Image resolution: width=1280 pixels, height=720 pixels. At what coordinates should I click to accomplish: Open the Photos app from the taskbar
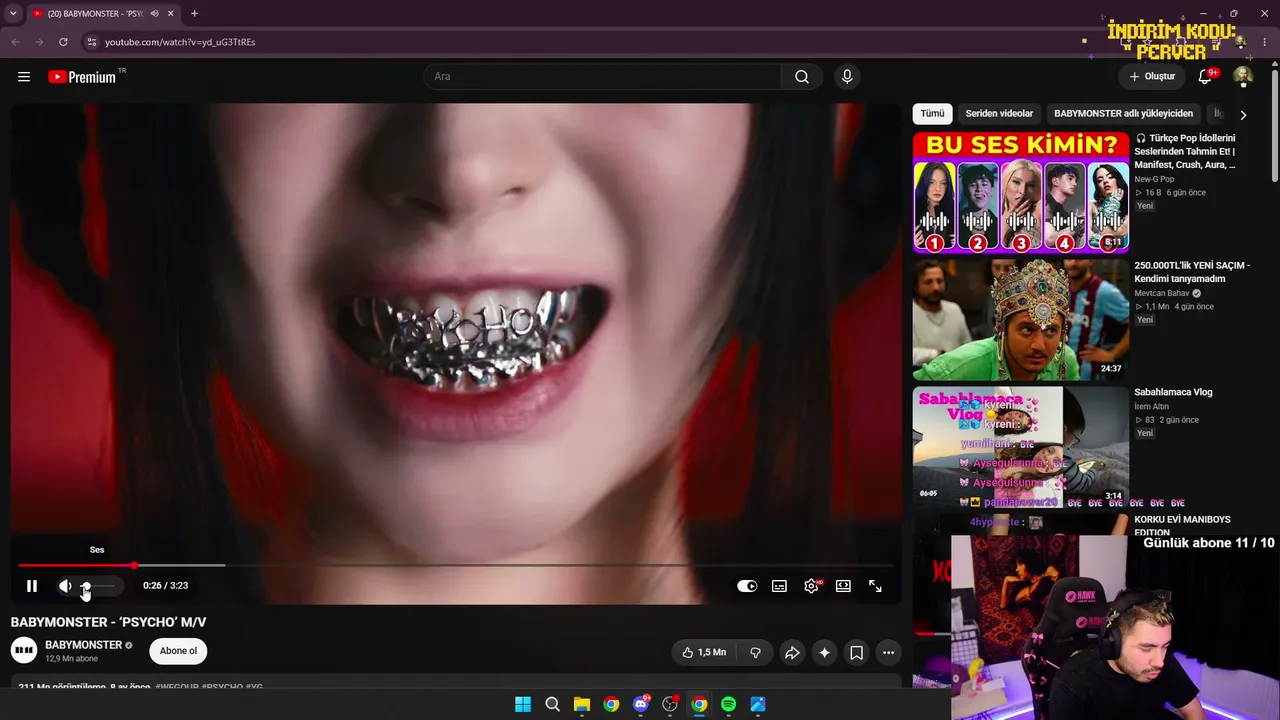coord(758,705)
